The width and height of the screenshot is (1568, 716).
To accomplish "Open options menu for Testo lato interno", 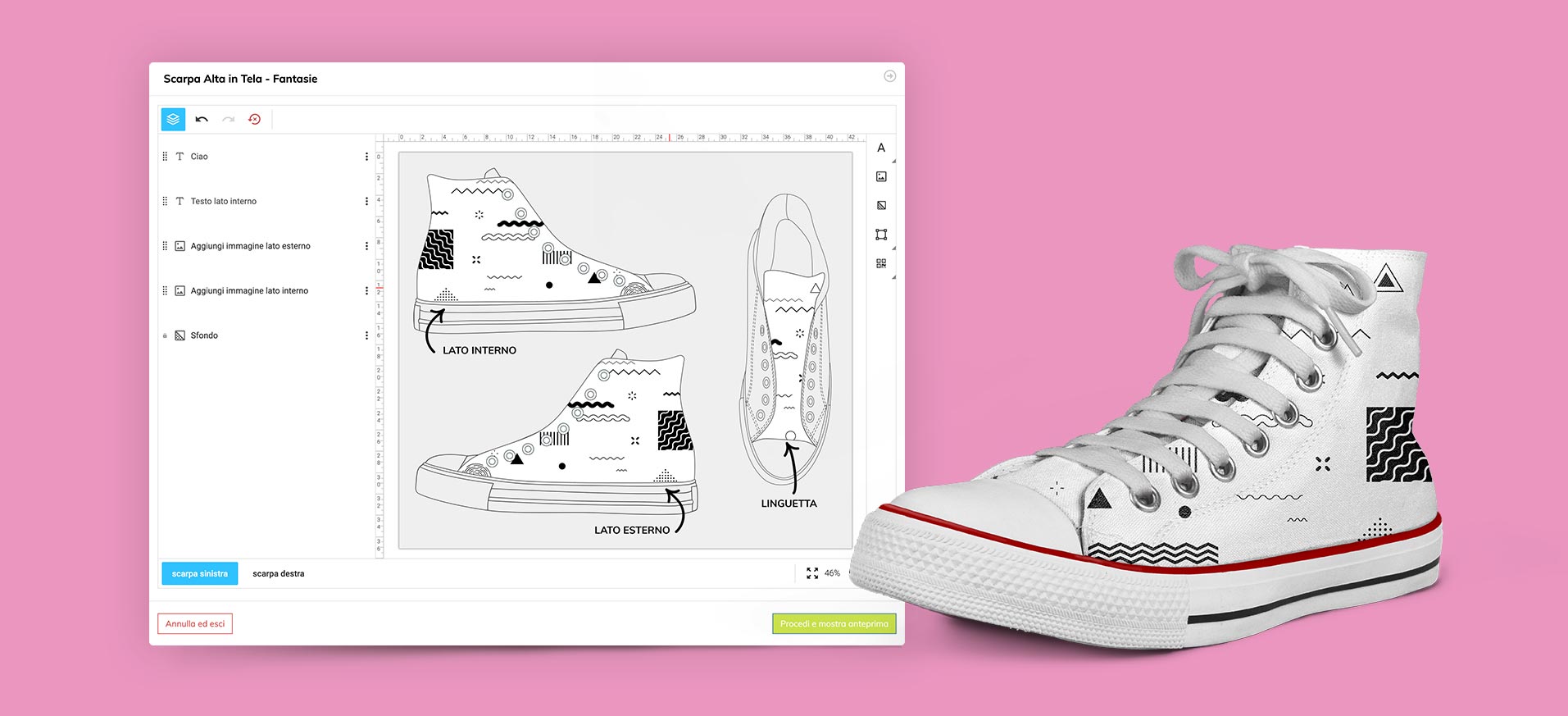I will 366,202.
